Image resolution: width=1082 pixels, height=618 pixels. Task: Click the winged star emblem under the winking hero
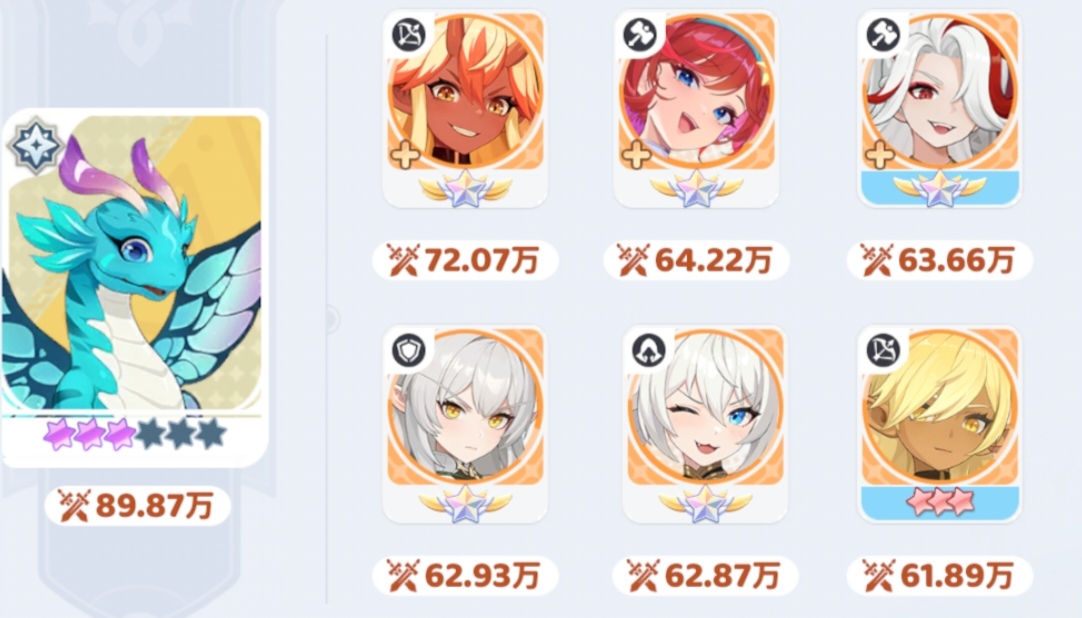705,502
